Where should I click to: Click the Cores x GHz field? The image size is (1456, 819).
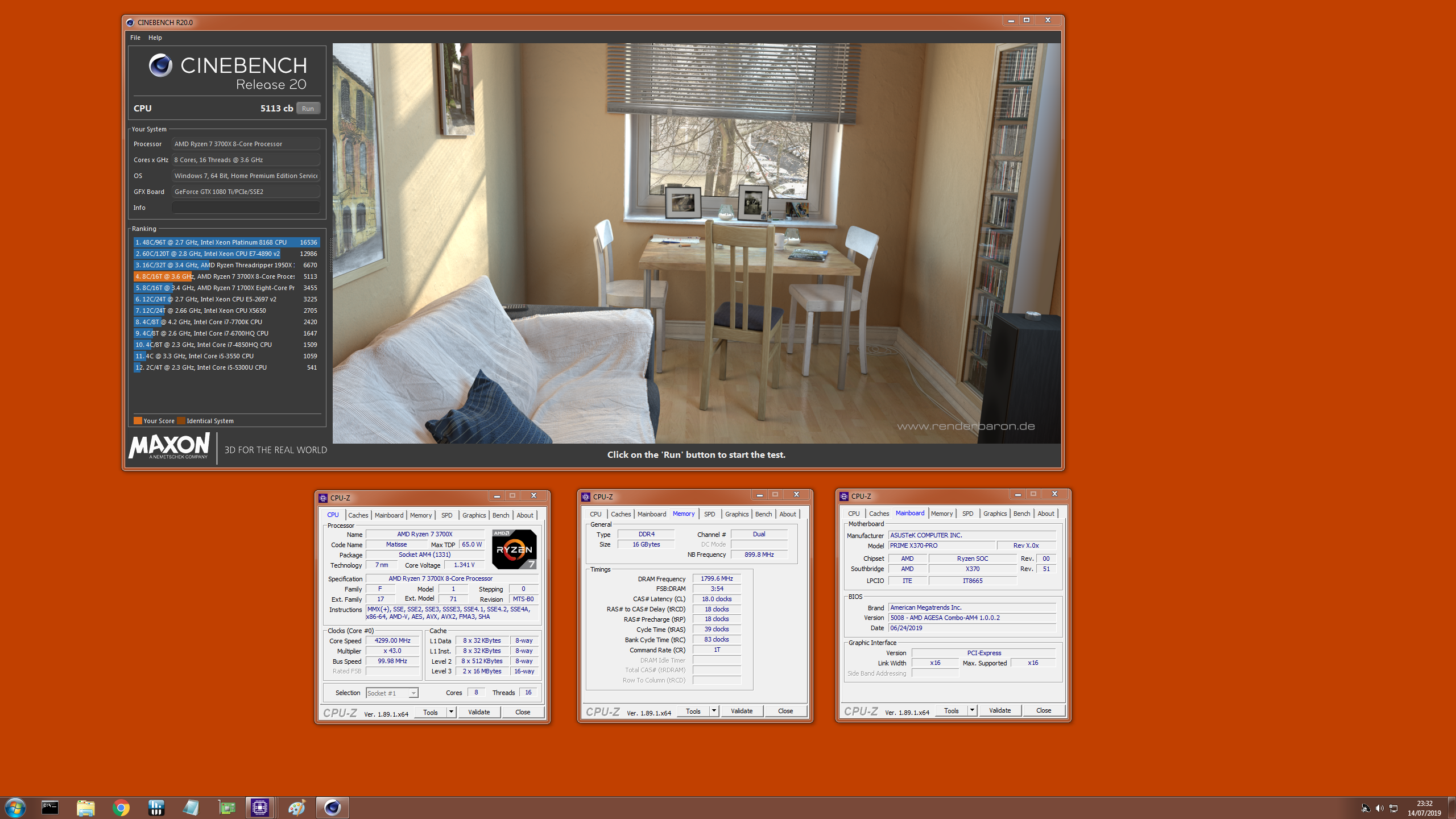(x=246, y=160)
